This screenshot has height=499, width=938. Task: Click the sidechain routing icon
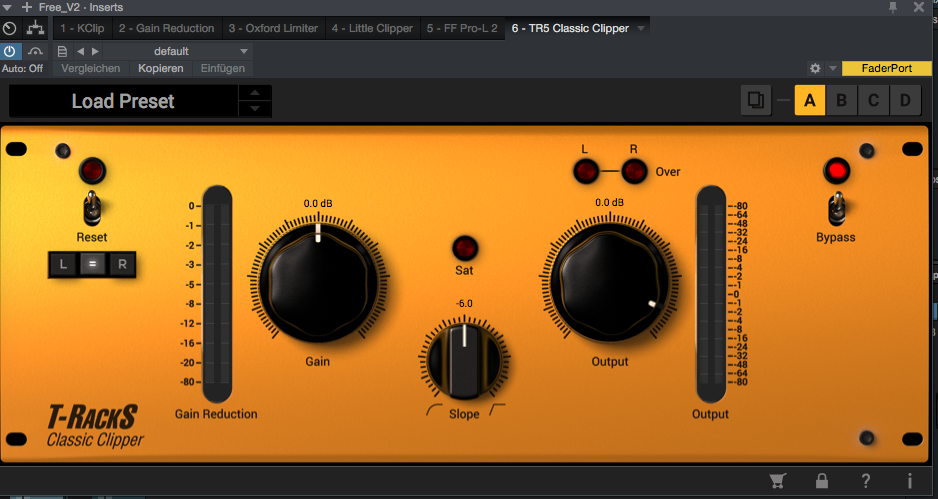coord(35,28)
